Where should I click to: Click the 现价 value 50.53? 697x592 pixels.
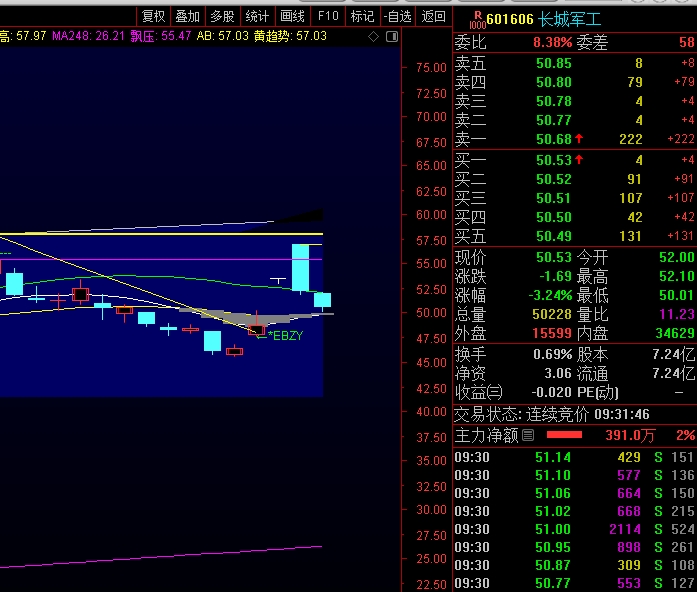point(553,257)
